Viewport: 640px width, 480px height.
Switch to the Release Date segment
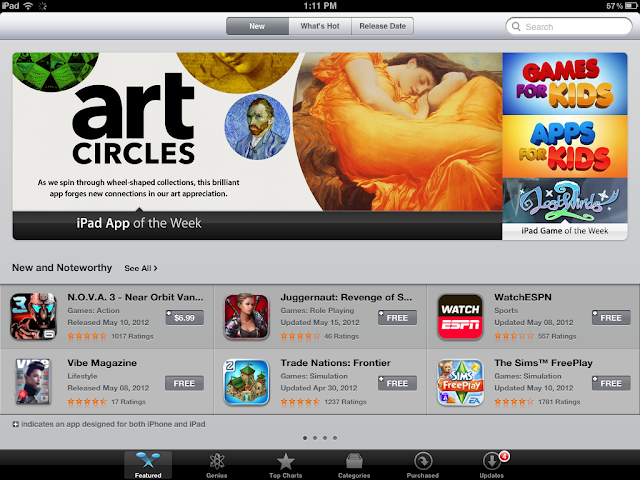[x=382, y=26]
